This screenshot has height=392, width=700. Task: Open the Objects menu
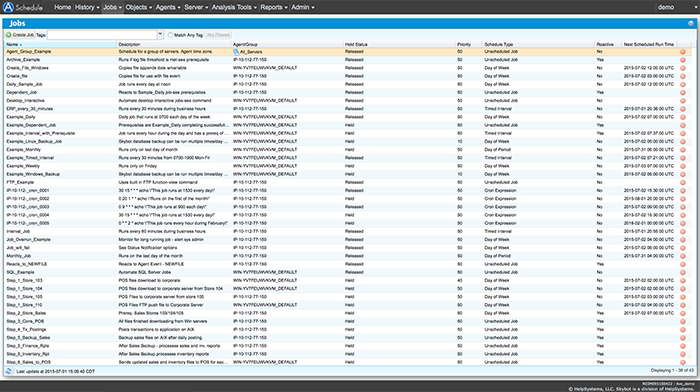[138, 7]
